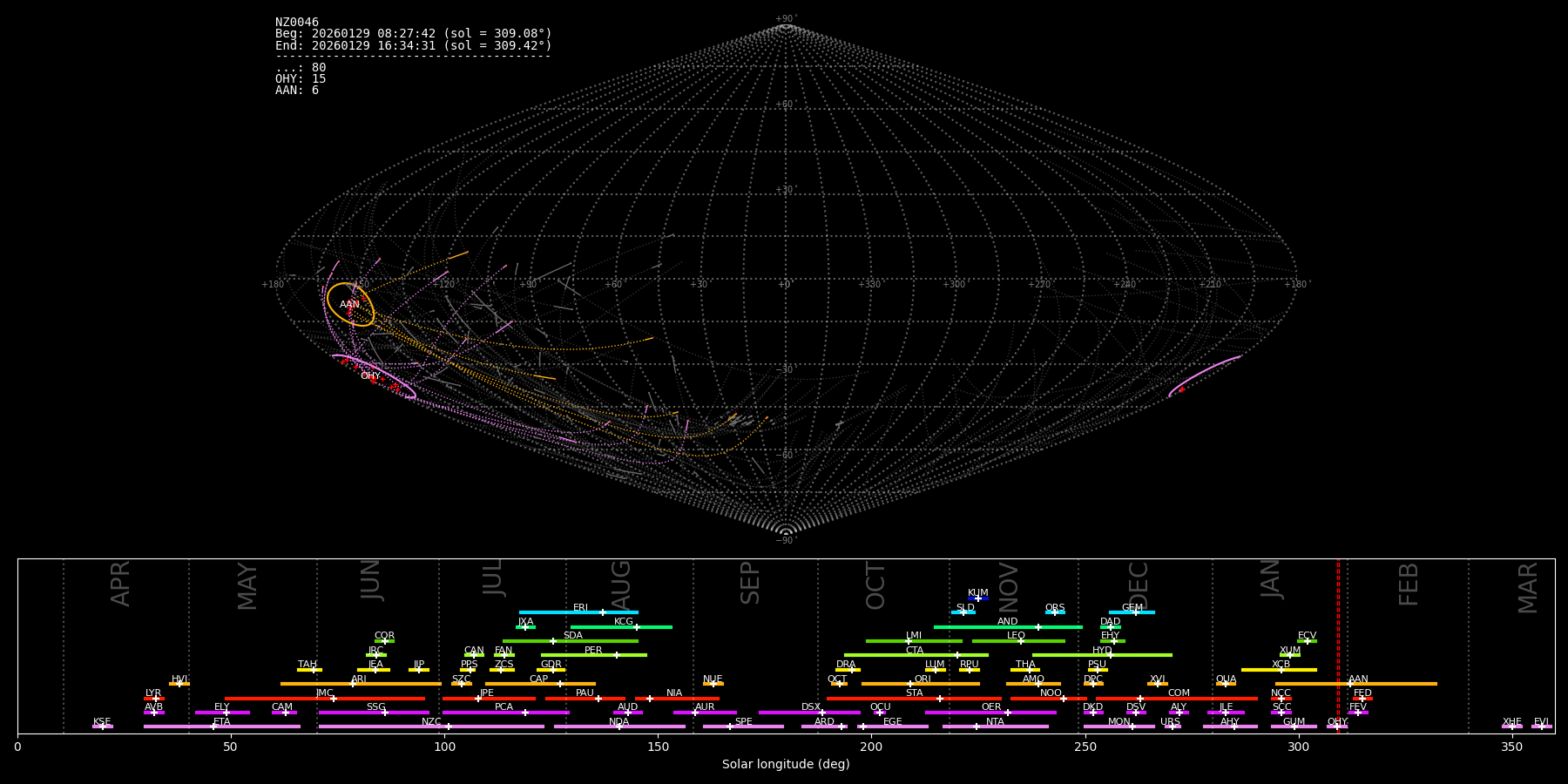1568x784 pixels.
Task: Select the Beg: 20260129 08:27:42 line
Action: click(414, 34)
